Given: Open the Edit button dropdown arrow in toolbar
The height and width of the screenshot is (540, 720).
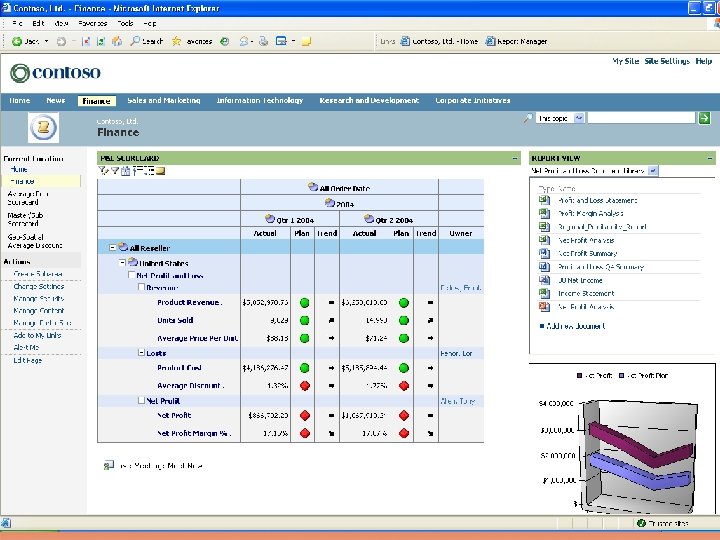Looking at the screenshot, I should [x=293, y=41].
